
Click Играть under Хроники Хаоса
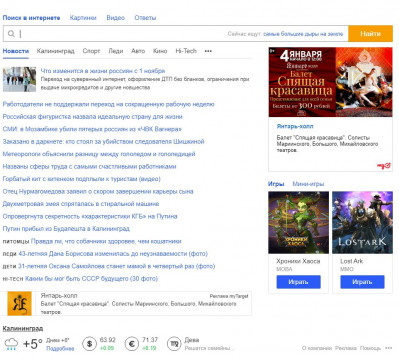click(x=298, y=282)
